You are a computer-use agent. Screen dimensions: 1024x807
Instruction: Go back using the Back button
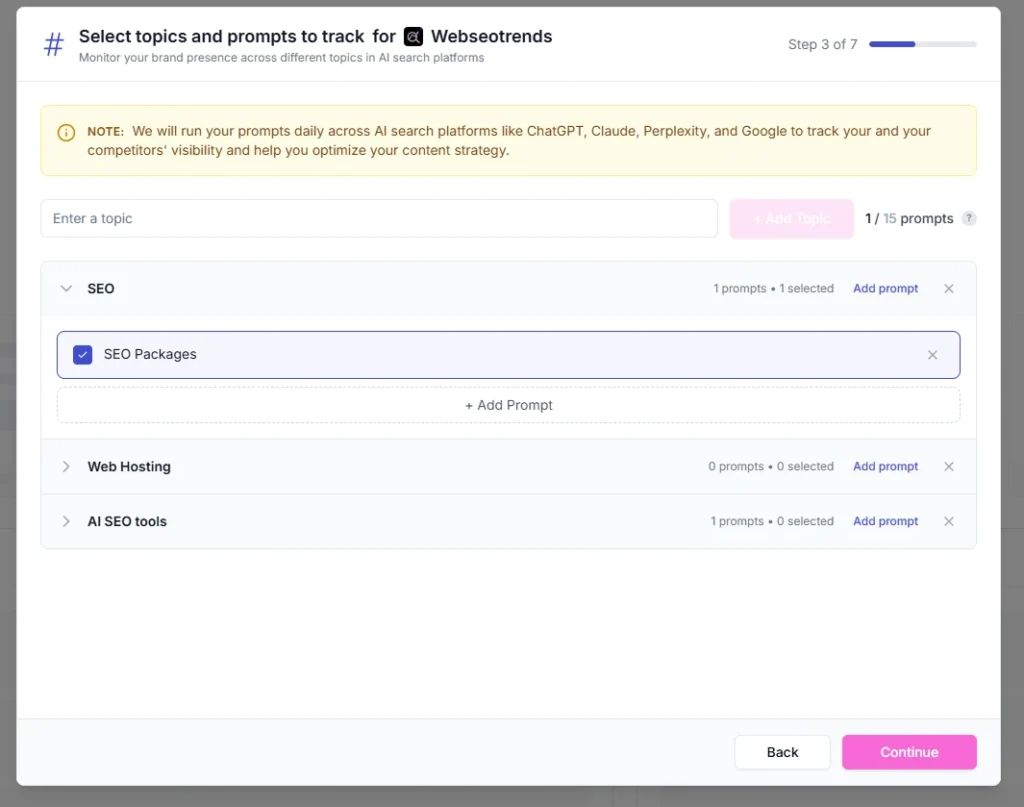click(782, 752)
